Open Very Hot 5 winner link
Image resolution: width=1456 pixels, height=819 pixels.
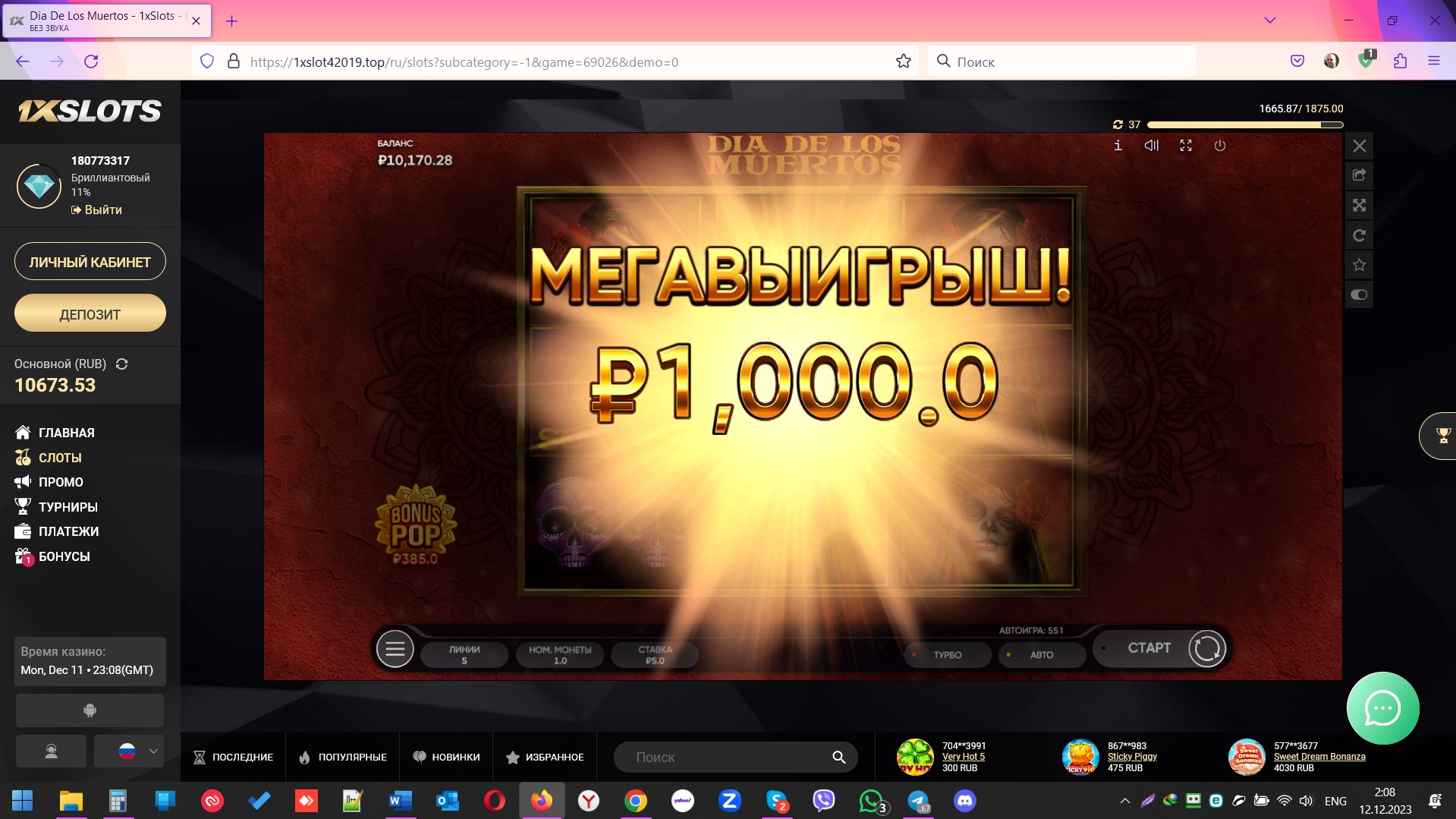tap(964, 757)
